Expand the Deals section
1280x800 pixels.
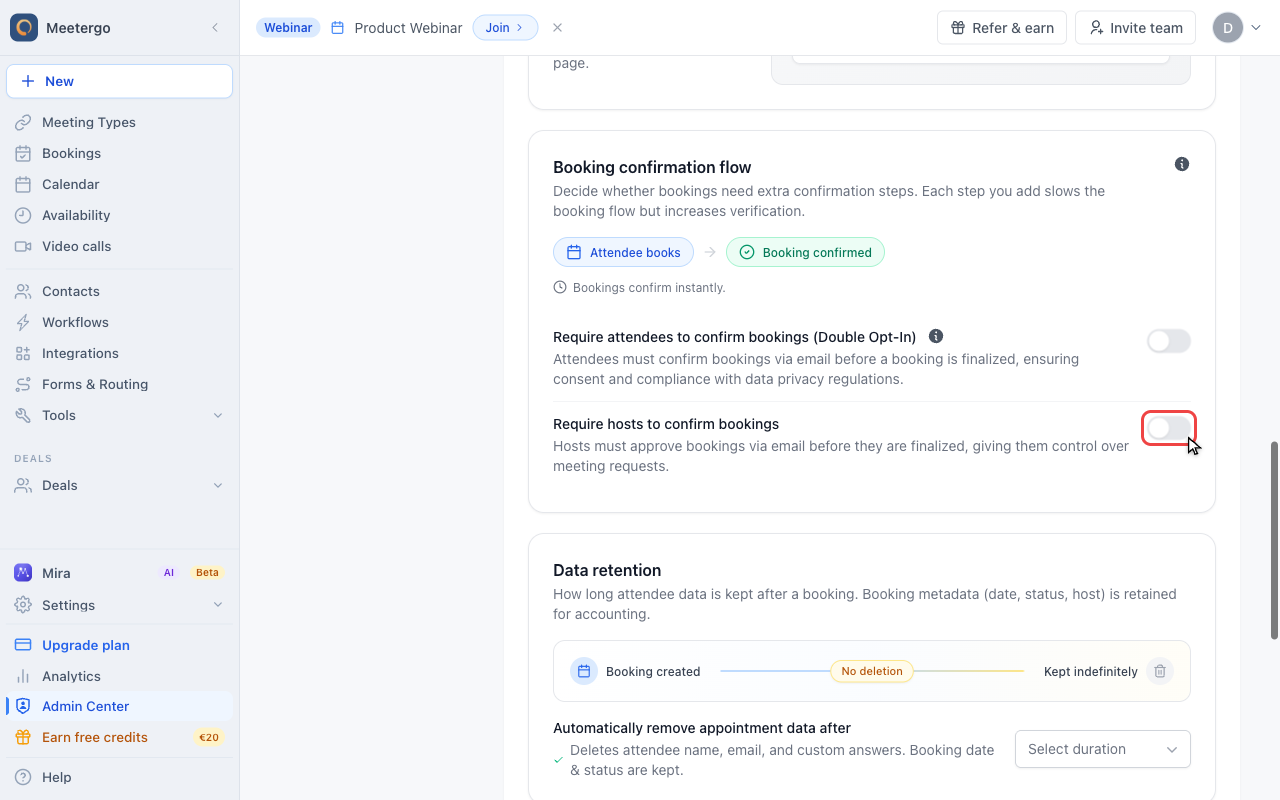click(x=119, y=485)
